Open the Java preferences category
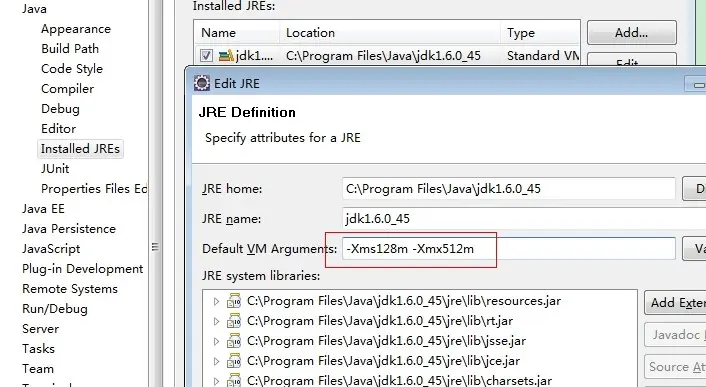The height and width of the screenshot is (387, 706). pyautogui.click(x=34, y=9)
